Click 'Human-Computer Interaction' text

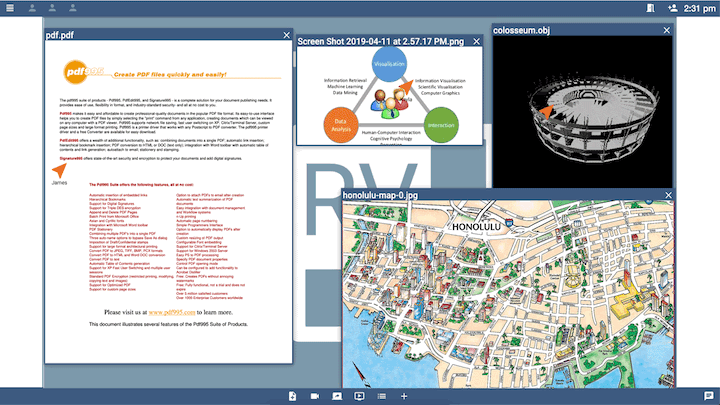click(x=391, y=132)
